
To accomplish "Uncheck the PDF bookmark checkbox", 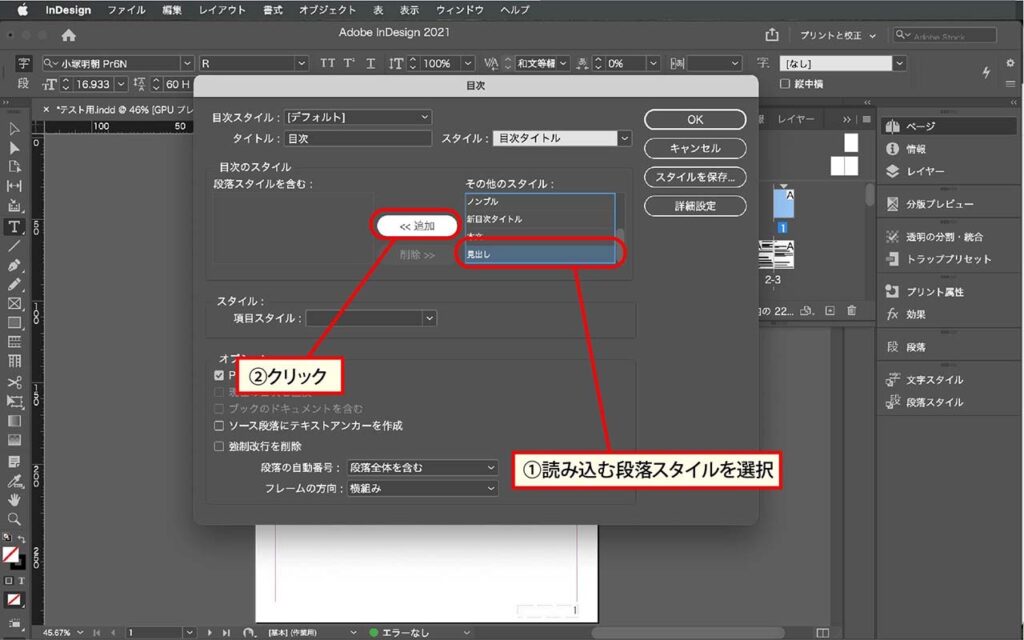I will coord(219,376).
